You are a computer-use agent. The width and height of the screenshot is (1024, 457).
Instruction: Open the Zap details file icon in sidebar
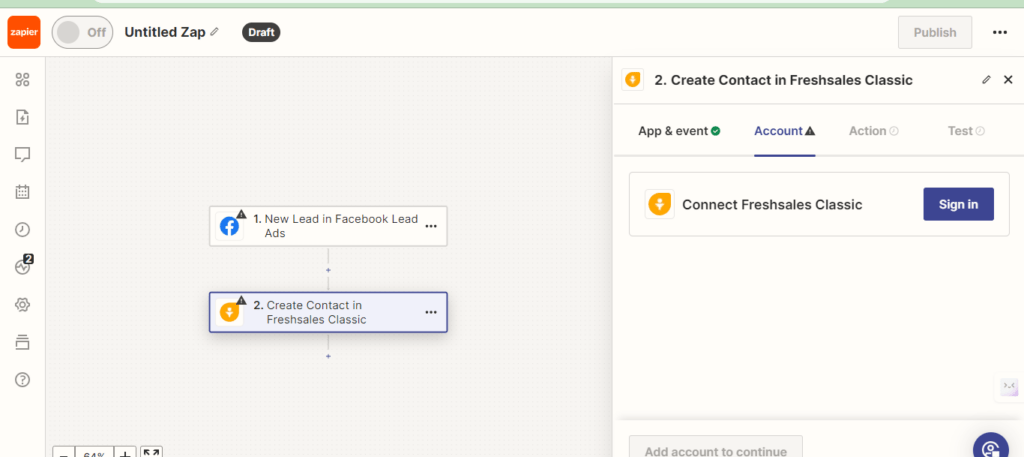click(x=23, y=118)
